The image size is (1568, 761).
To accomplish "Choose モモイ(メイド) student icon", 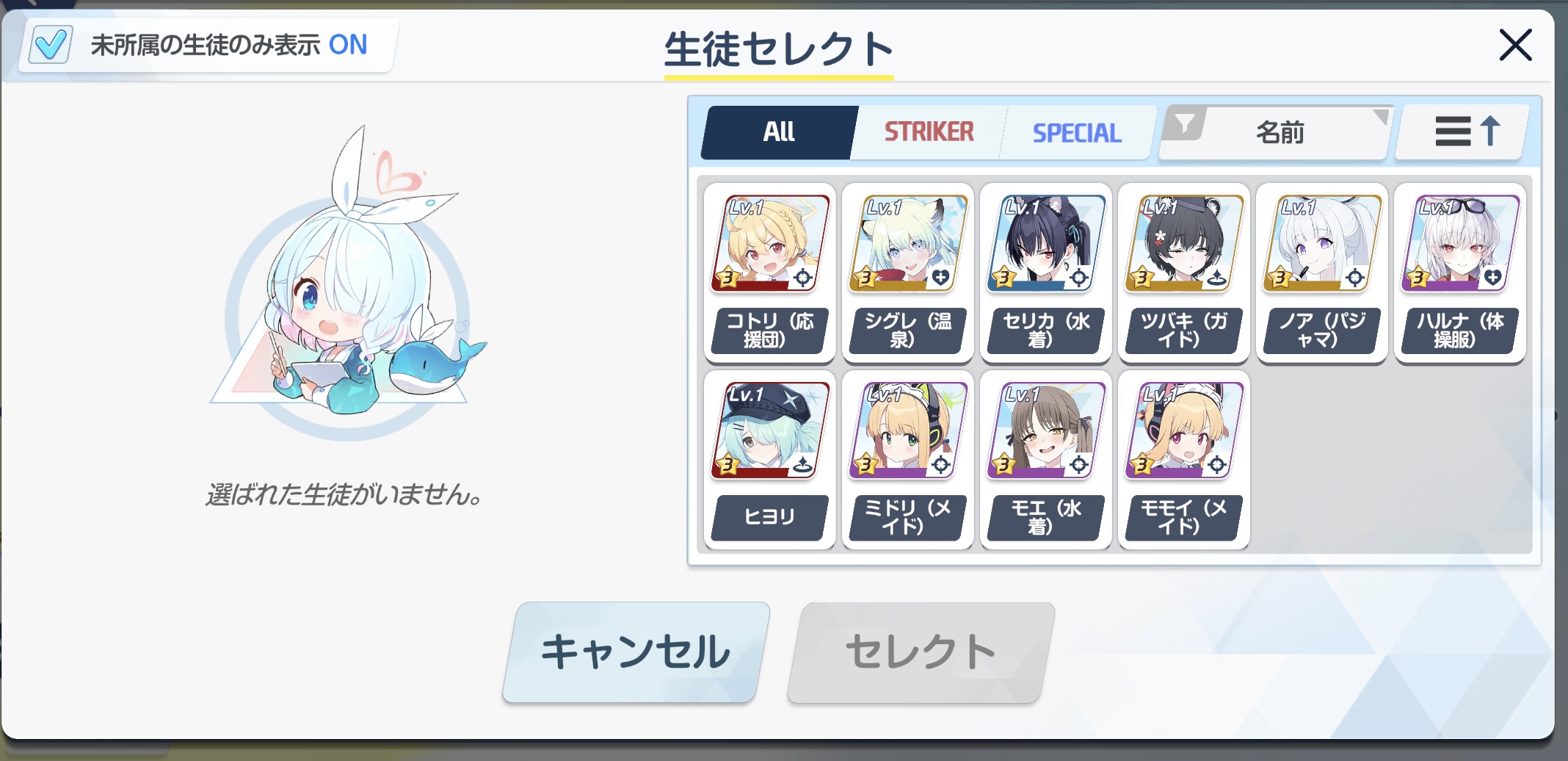I will click(x=1183, y=460).
